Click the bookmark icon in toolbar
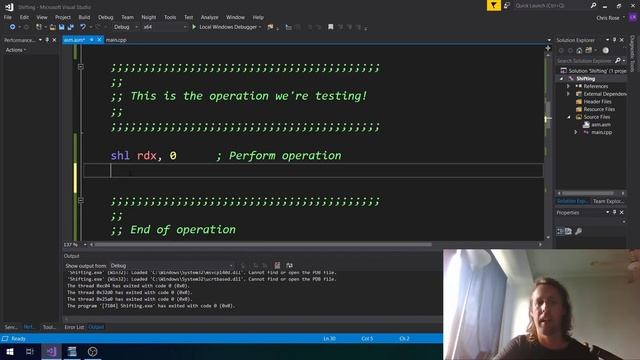The width and height of the screenshot is (640, 360). pos(331,27)
